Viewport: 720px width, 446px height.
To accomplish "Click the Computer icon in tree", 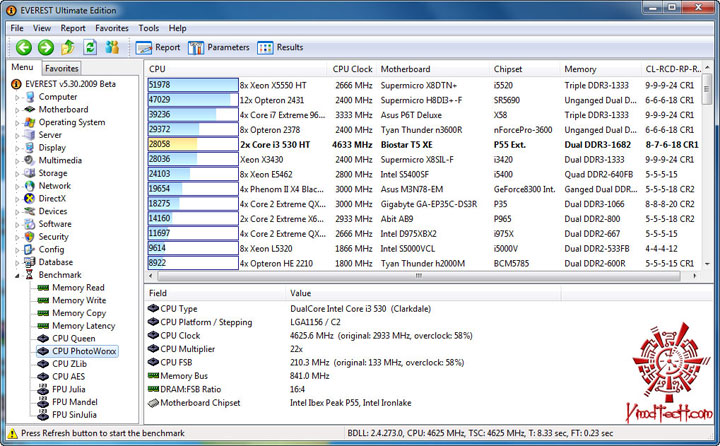I will tap(30, 97).
